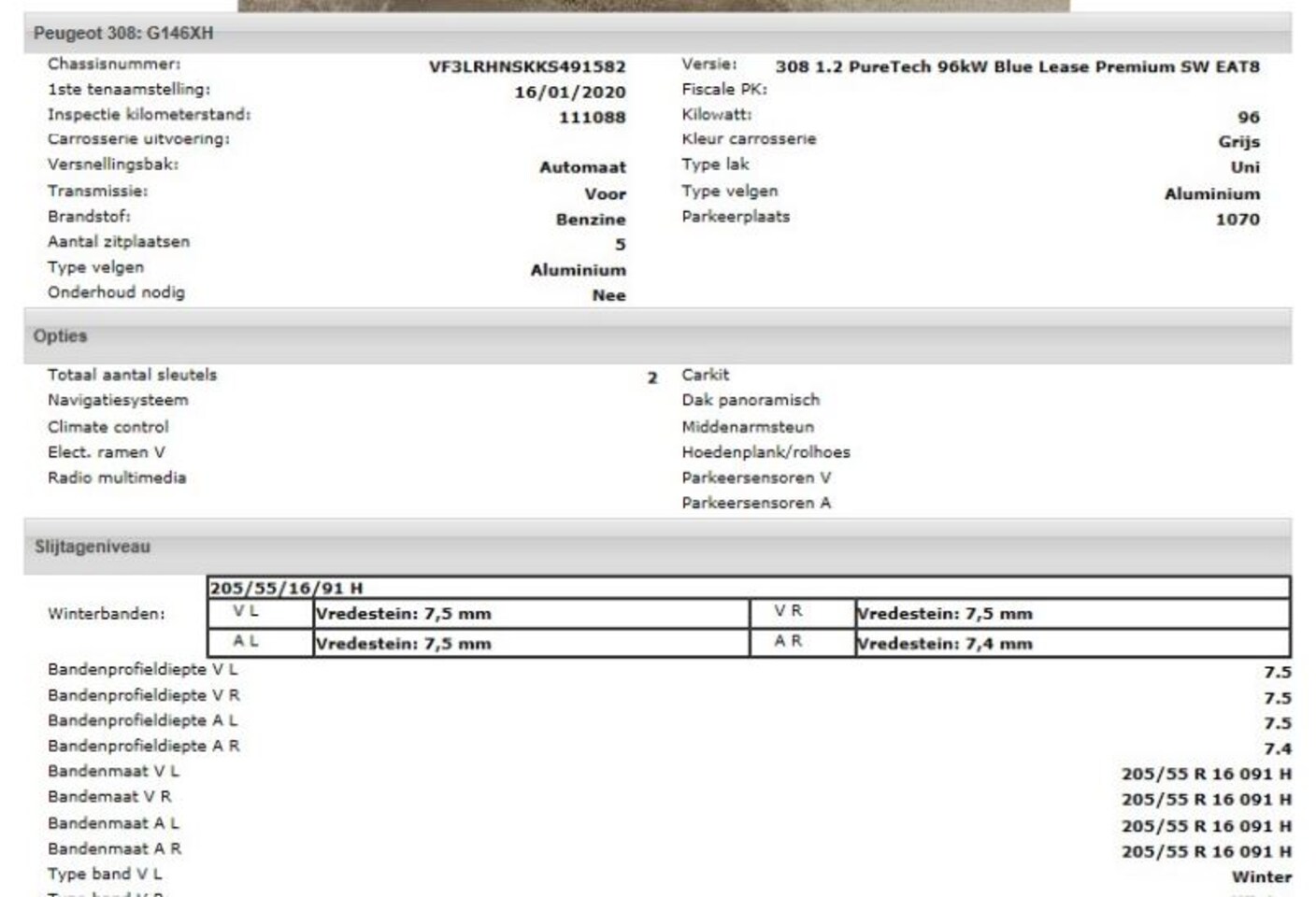Viewport: 1316px width, 897px height.
Task: Click the "Winterbanden:" label
Action: [x=107, y=614]
